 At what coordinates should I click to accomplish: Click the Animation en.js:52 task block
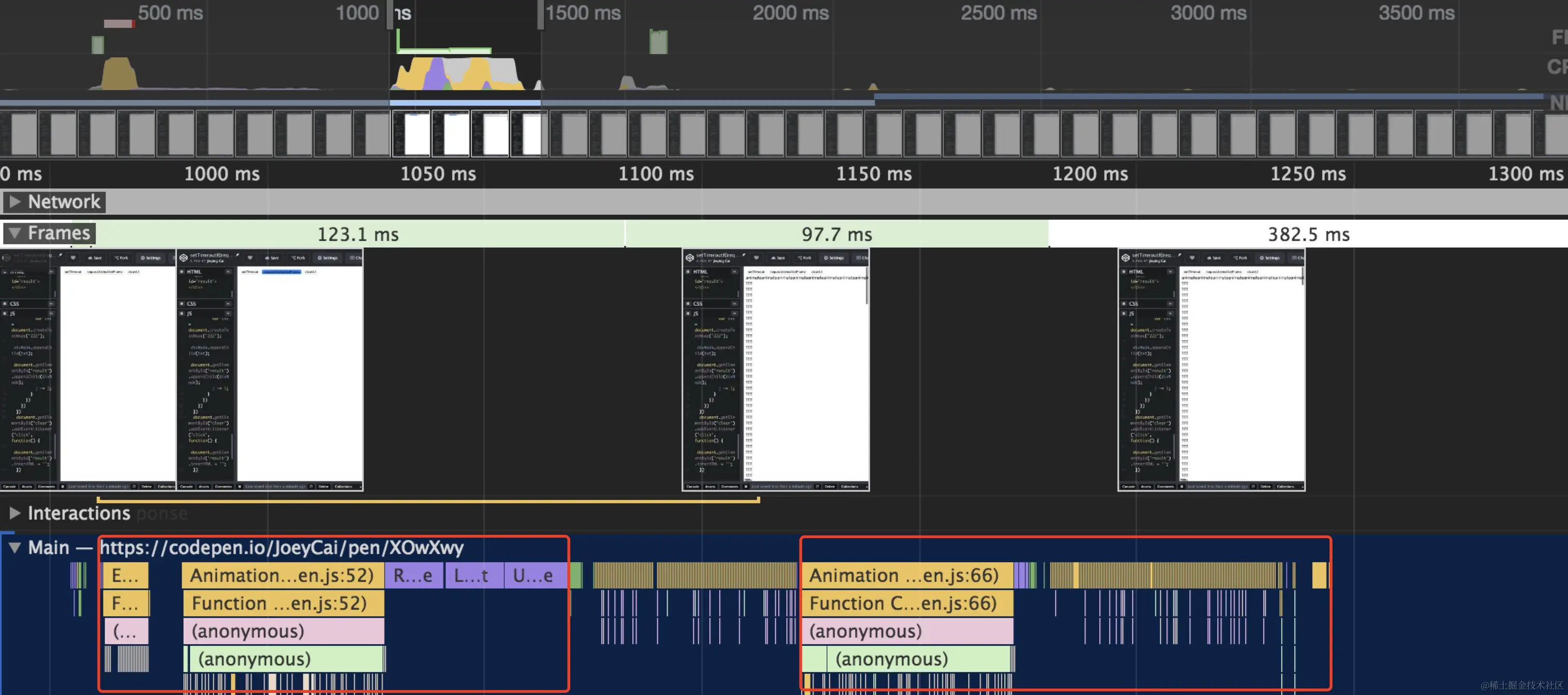tap(283, 576)
